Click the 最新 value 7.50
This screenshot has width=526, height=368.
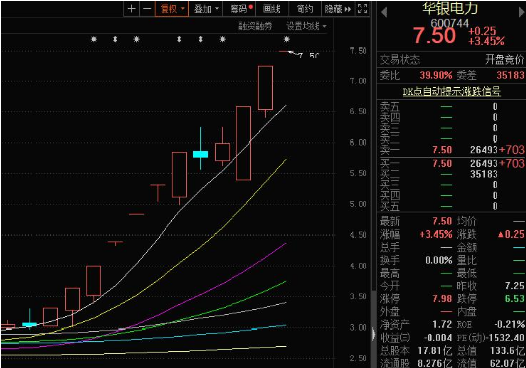(442, 221)
